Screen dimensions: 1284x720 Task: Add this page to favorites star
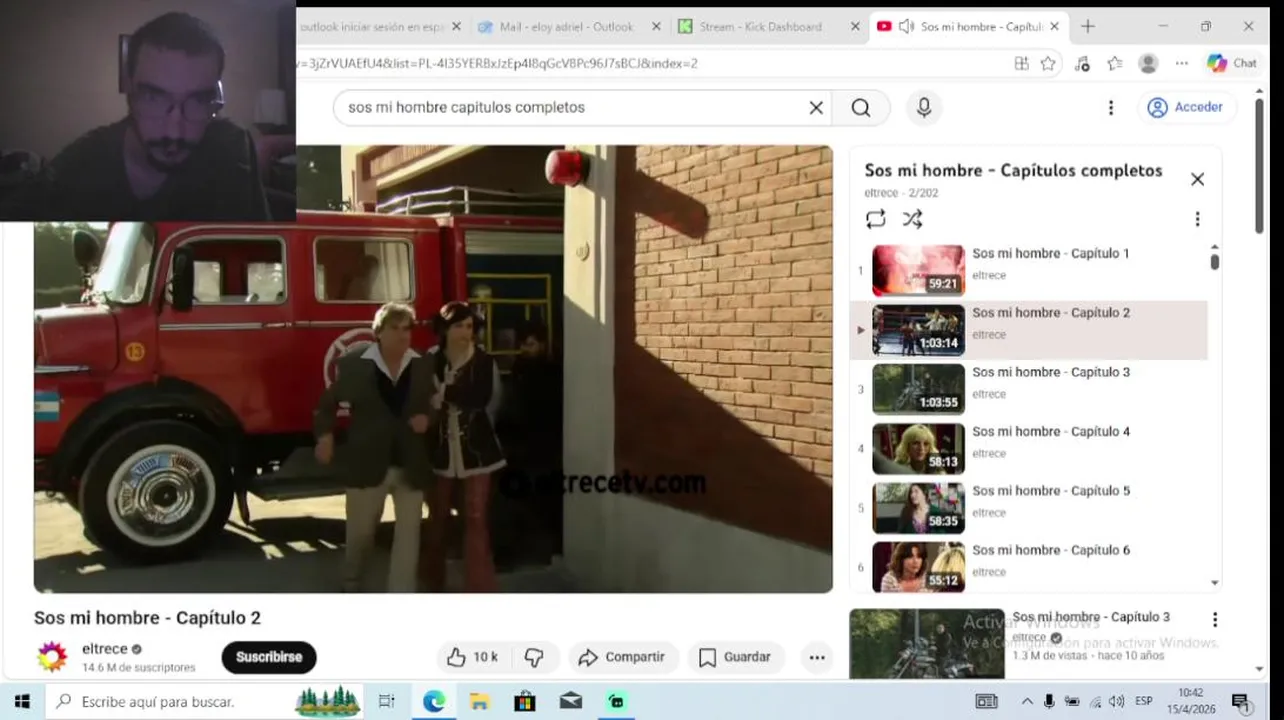[x=1048, y=63]
